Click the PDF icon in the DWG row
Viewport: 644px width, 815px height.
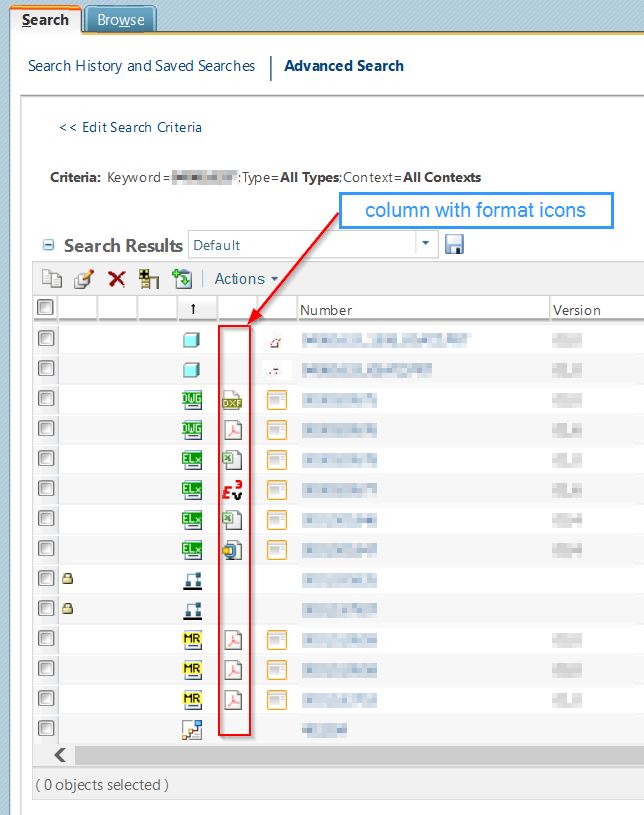233,430
